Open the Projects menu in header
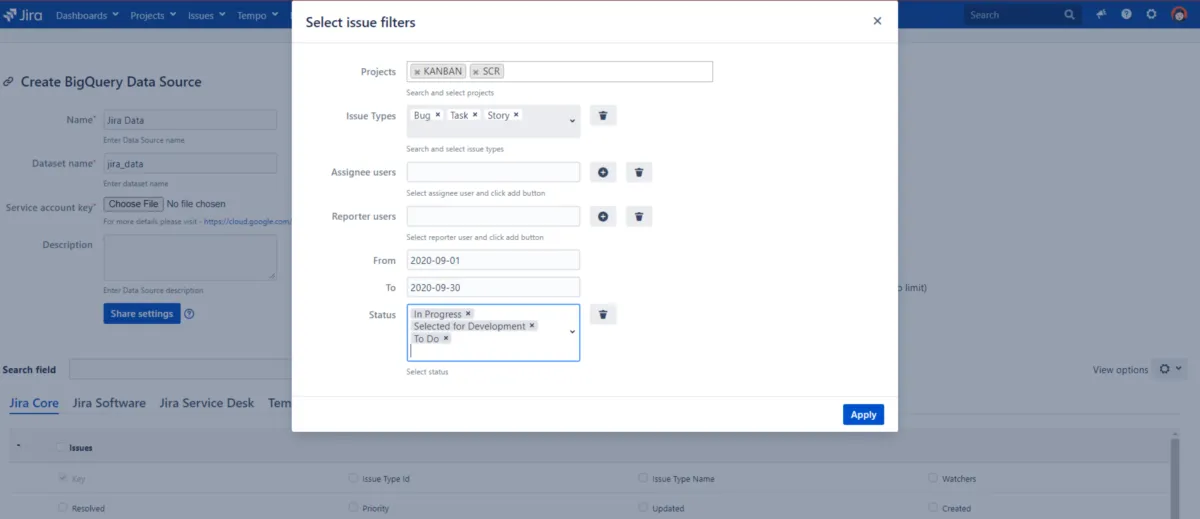This screenshot has width=1200, height=519. point(153,15)
